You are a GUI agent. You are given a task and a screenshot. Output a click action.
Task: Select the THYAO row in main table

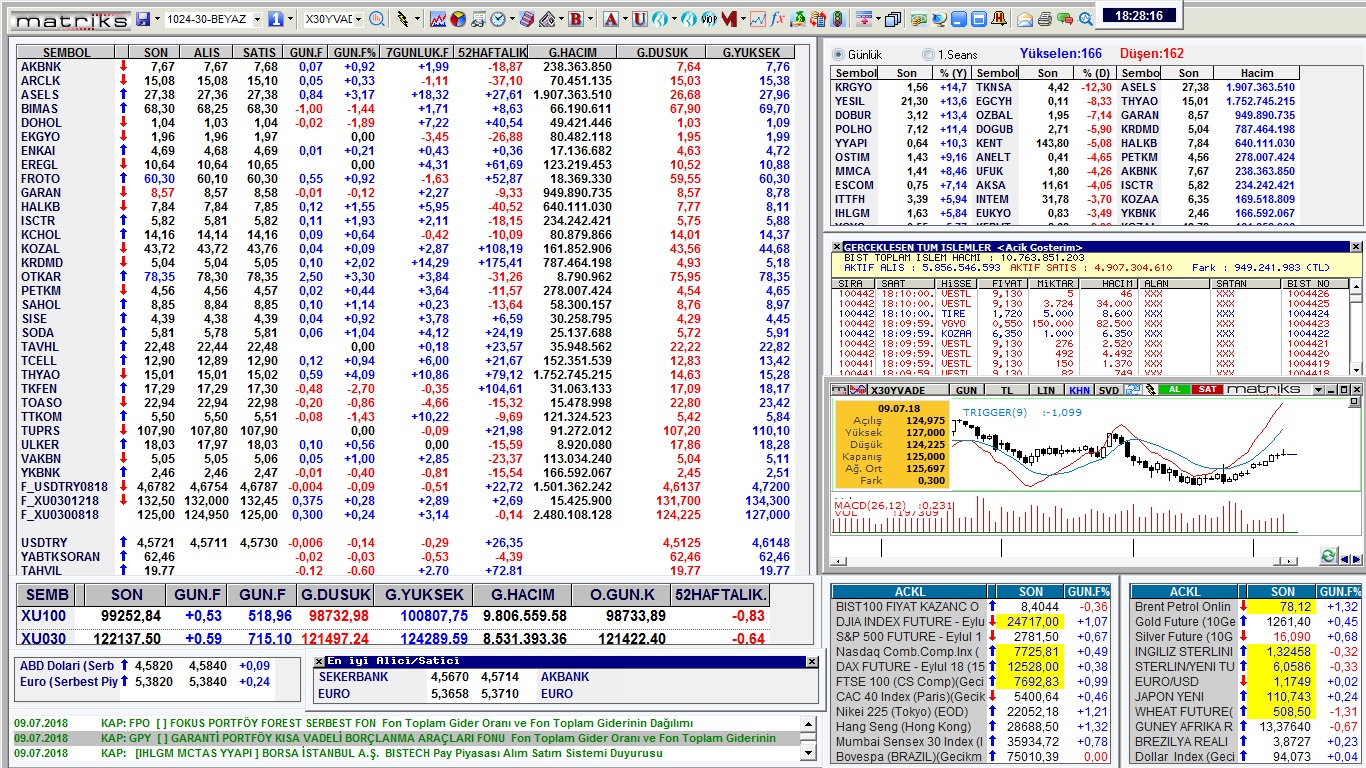405,374
